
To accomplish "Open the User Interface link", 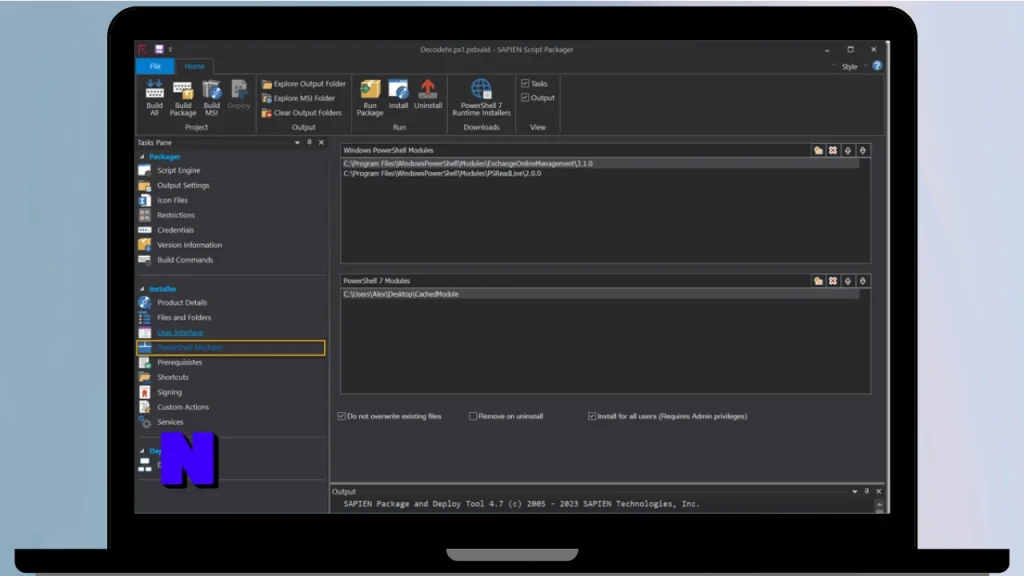I will click(180, 332).
